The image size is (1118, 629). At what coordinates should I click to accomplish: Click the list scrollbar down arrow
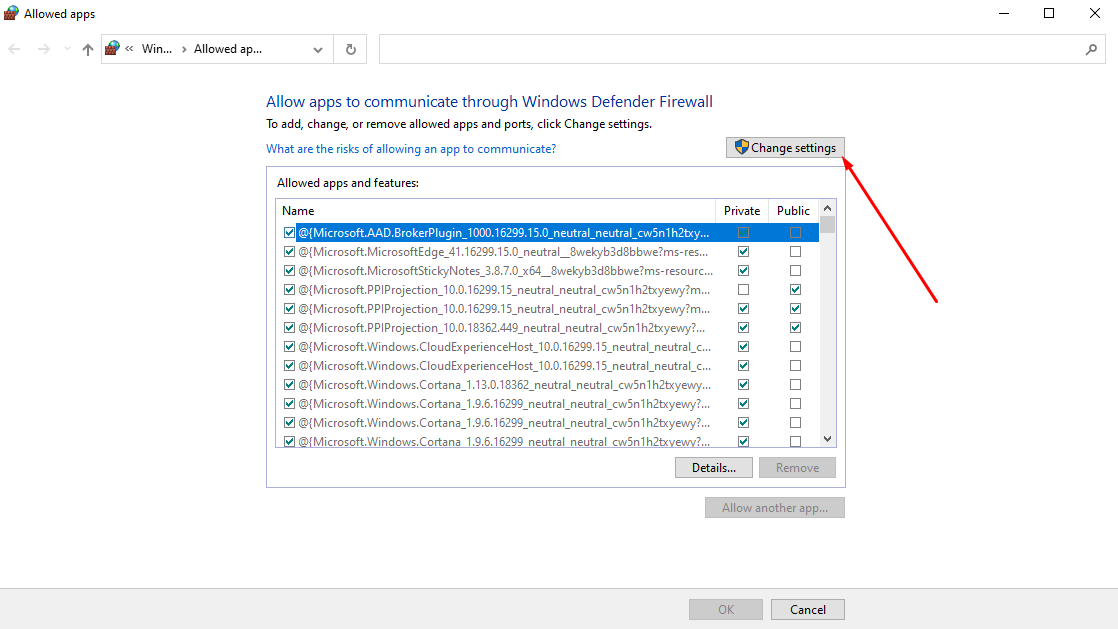827,439
